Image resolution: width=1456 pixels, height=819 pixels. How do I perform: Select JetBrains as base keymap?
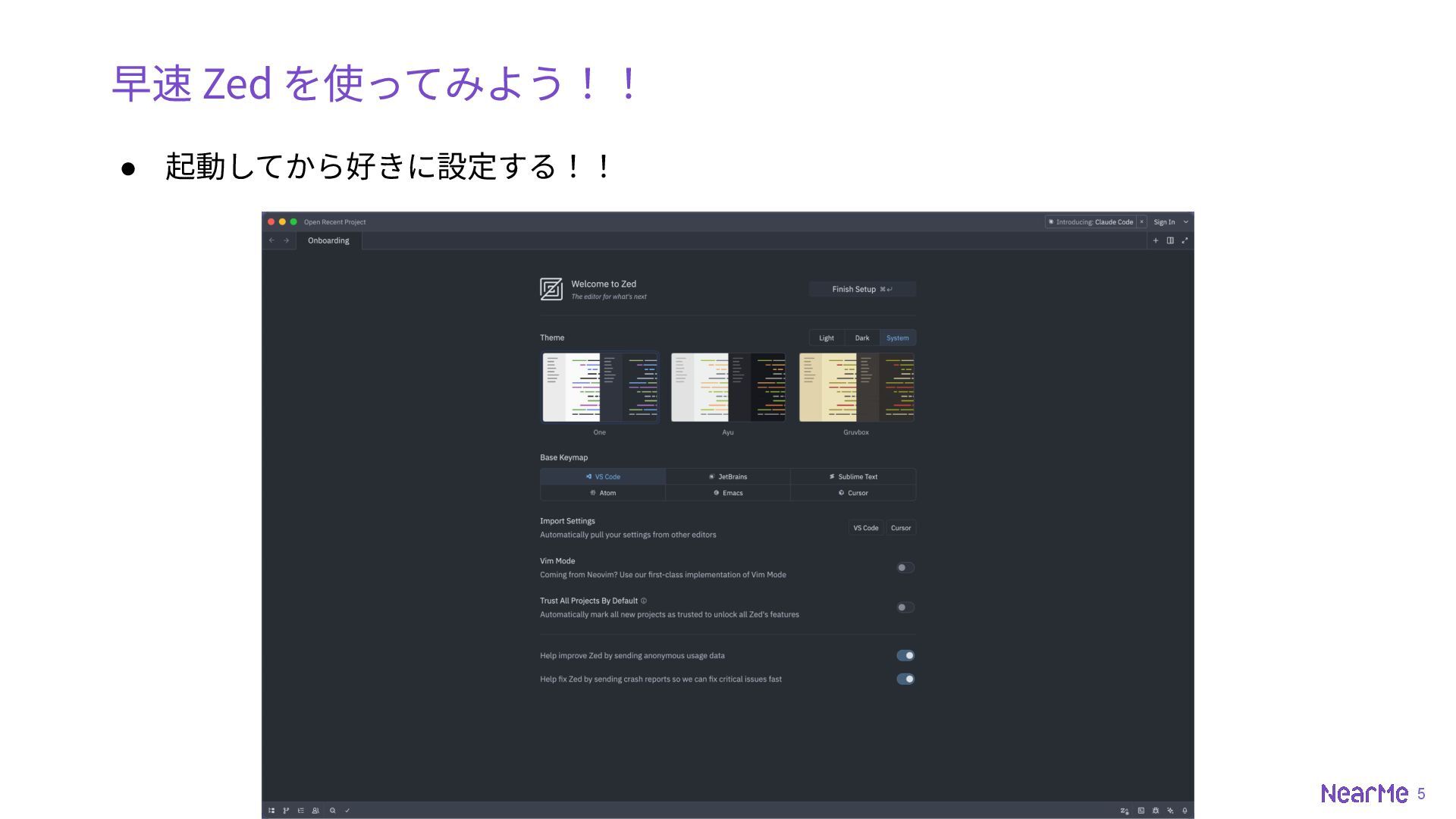coord(728,477)
